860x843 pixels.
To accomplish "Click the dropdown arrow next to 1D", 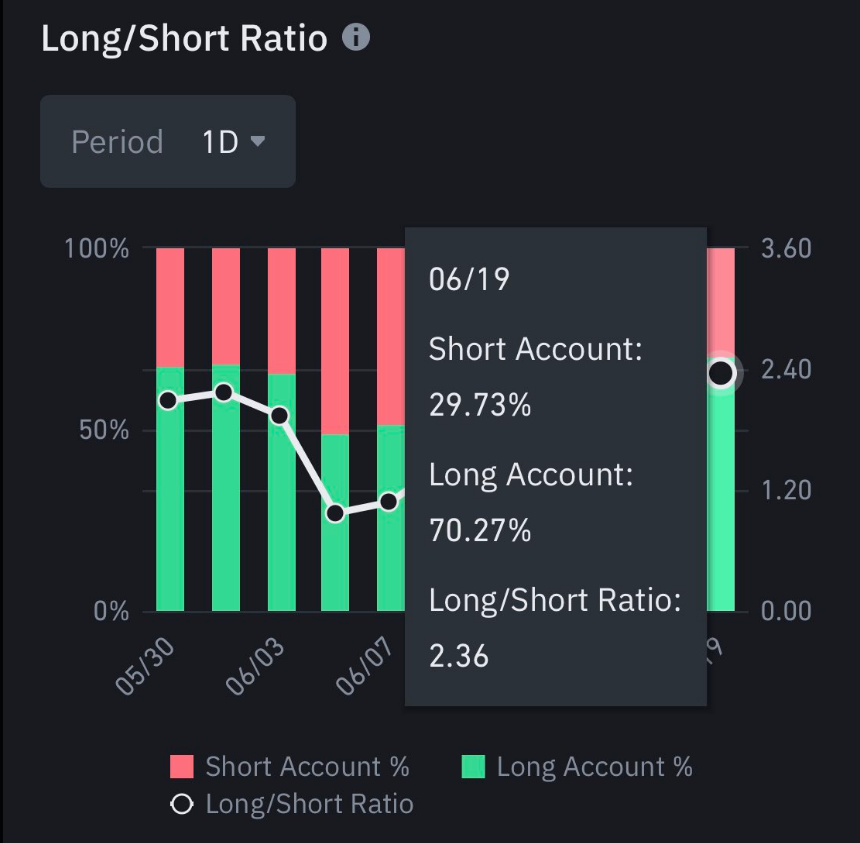I will click(x=257, y=142).
